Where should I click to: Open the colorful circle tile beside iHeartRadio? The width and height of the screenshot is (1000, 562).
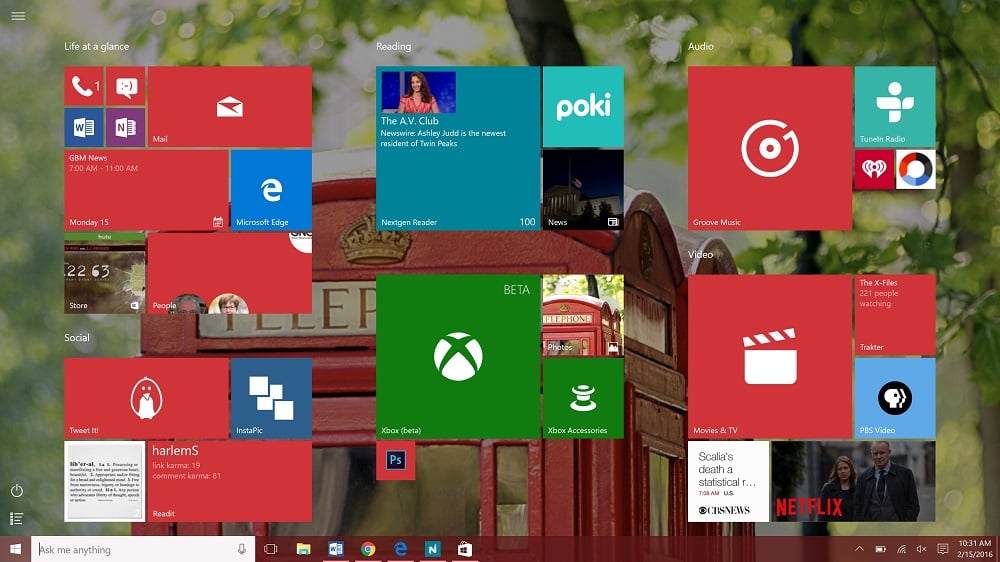916,169
